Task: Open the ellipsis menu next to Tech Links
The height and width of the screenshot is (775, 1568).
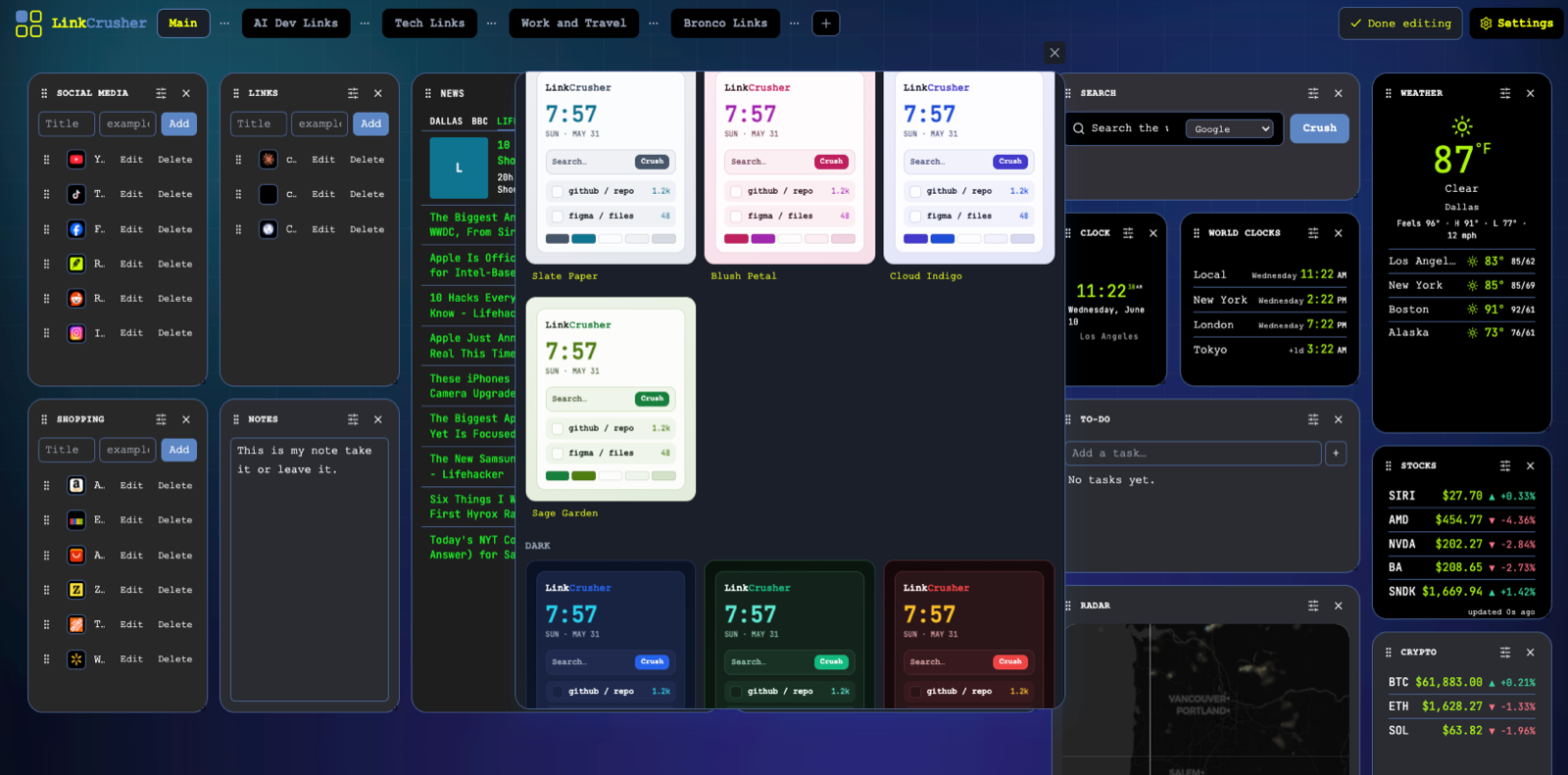Action: pos(491,24)
